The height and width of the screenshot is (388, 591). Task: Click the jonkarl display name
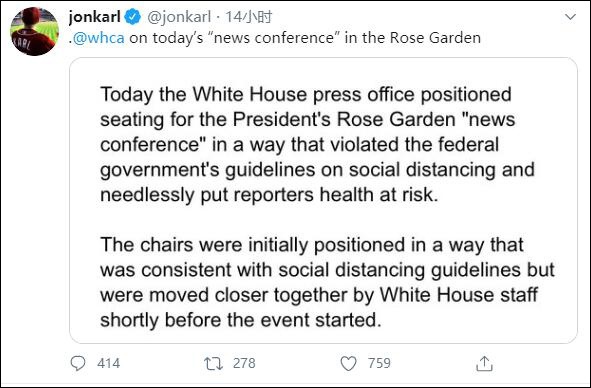95,17
